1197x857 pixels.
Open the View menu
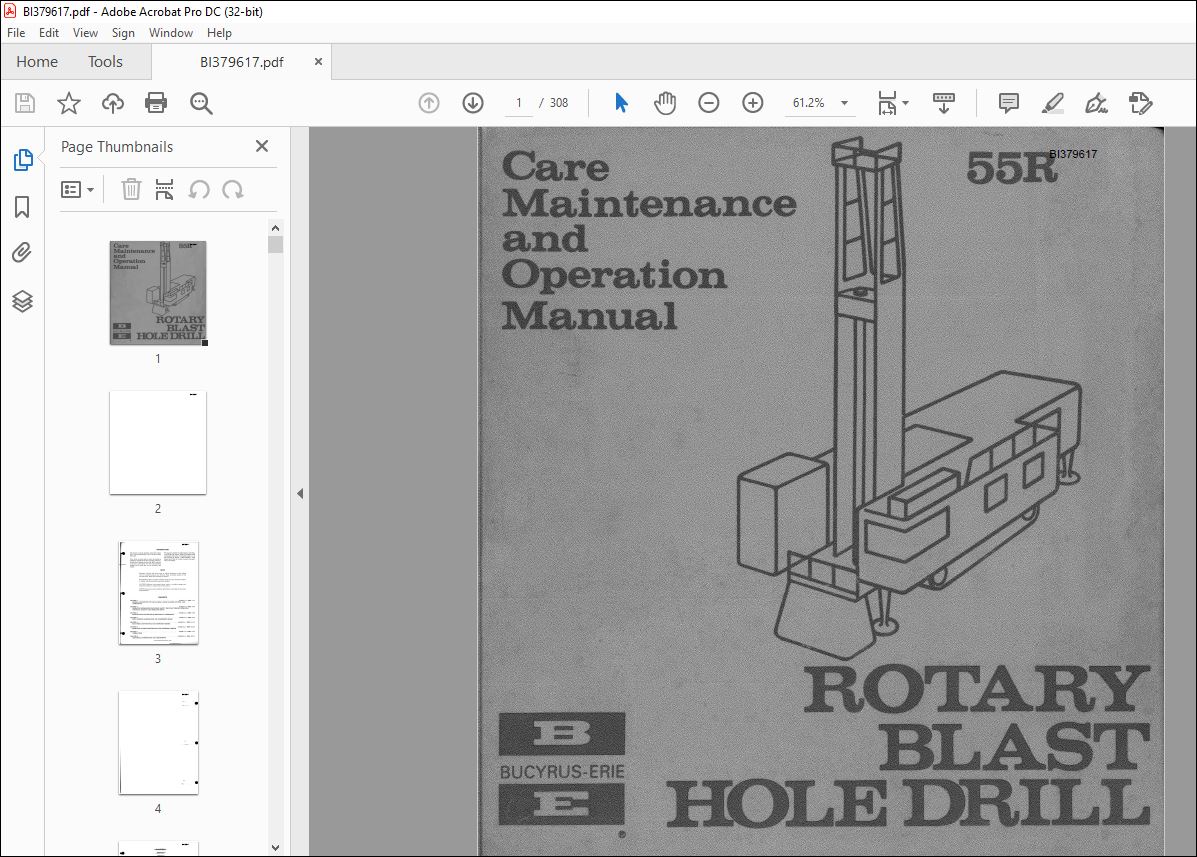[85, 33]
